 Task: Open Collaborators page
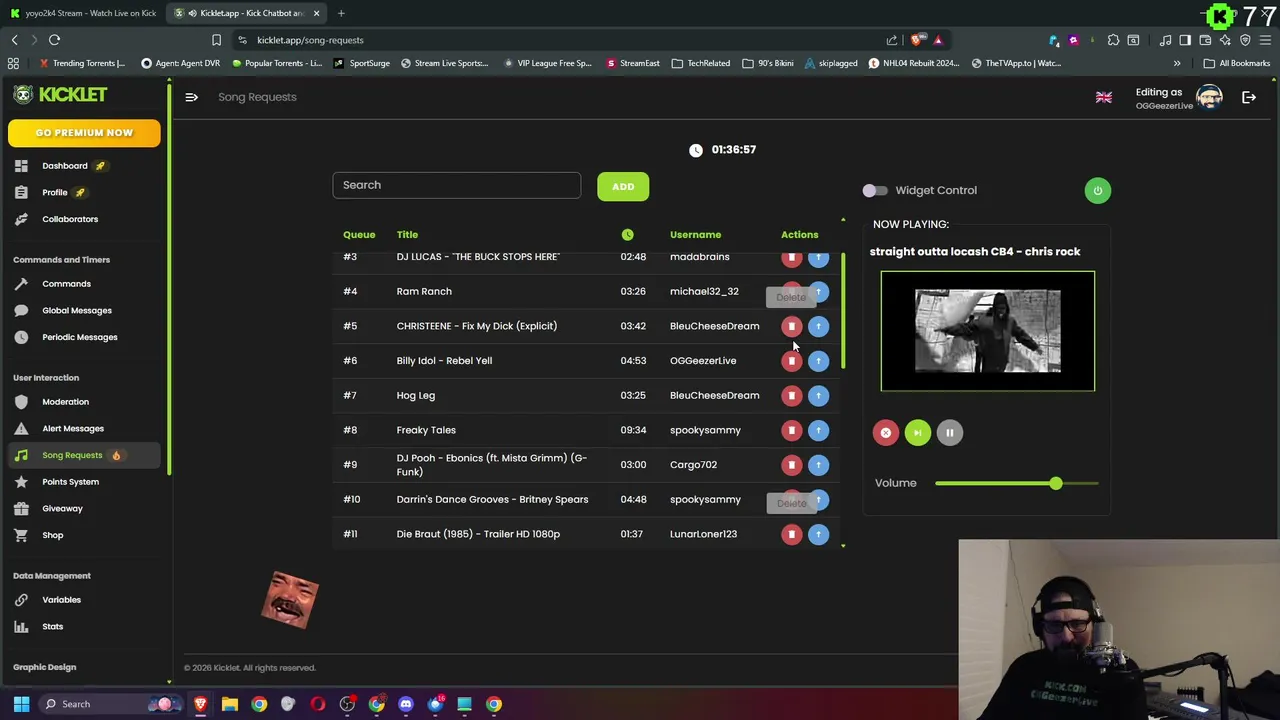[70, 219]
